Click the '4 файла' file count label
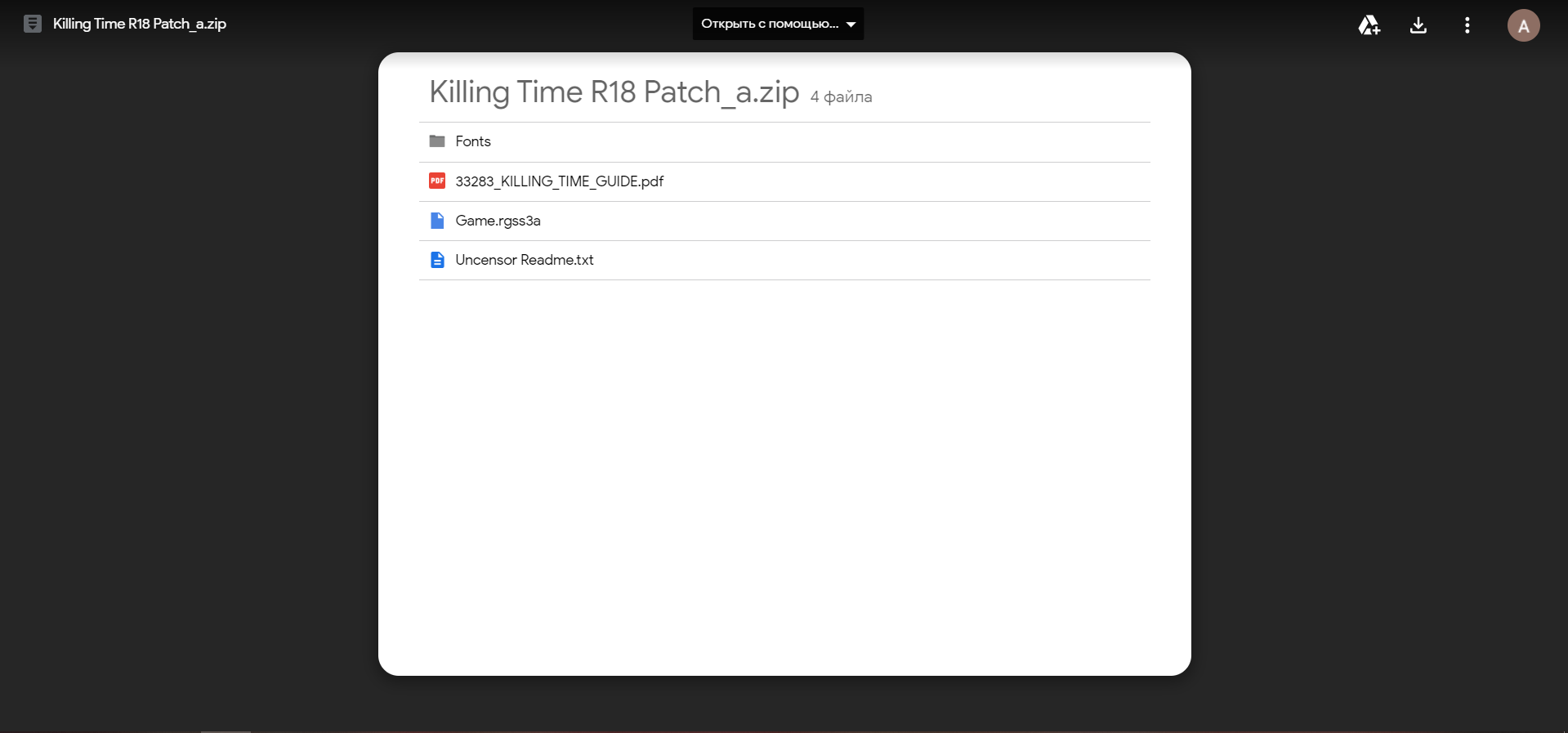This screenshot has height=733, width=1568. [841, 97]
